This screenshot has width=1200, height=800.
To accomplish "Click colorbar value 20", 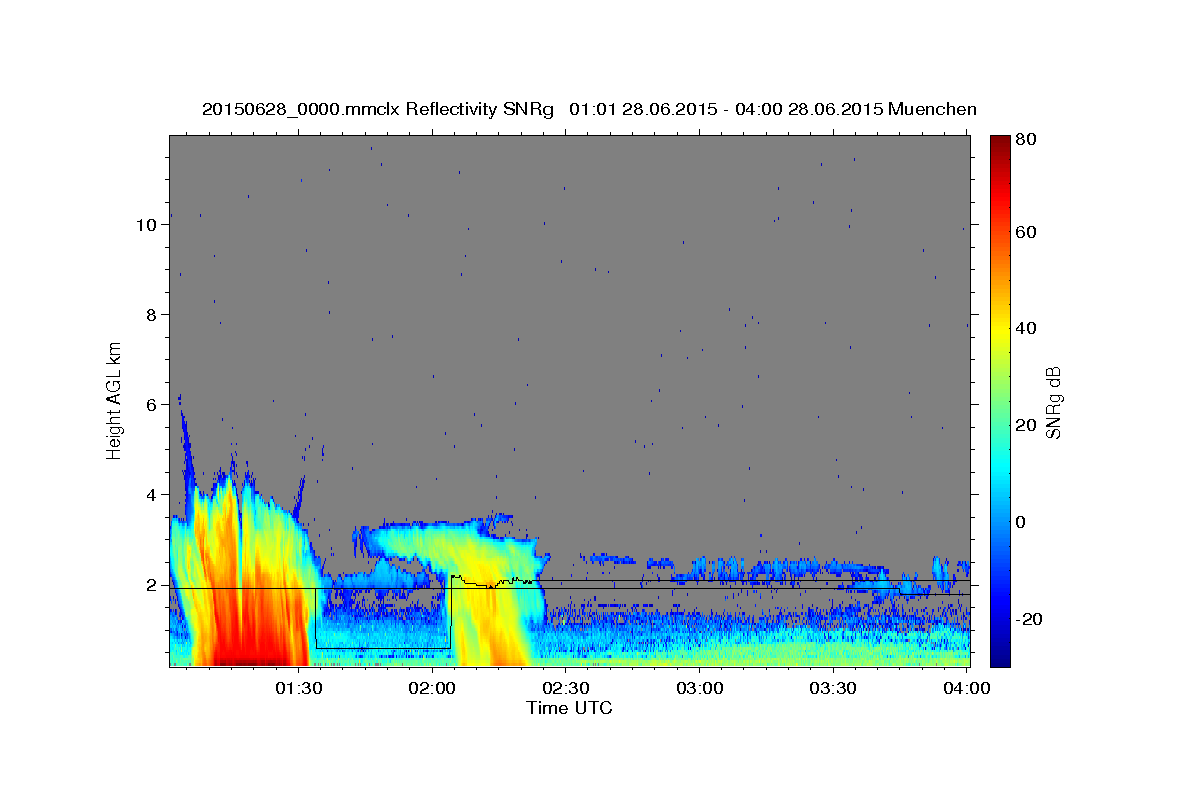I will pos(1026,426).
